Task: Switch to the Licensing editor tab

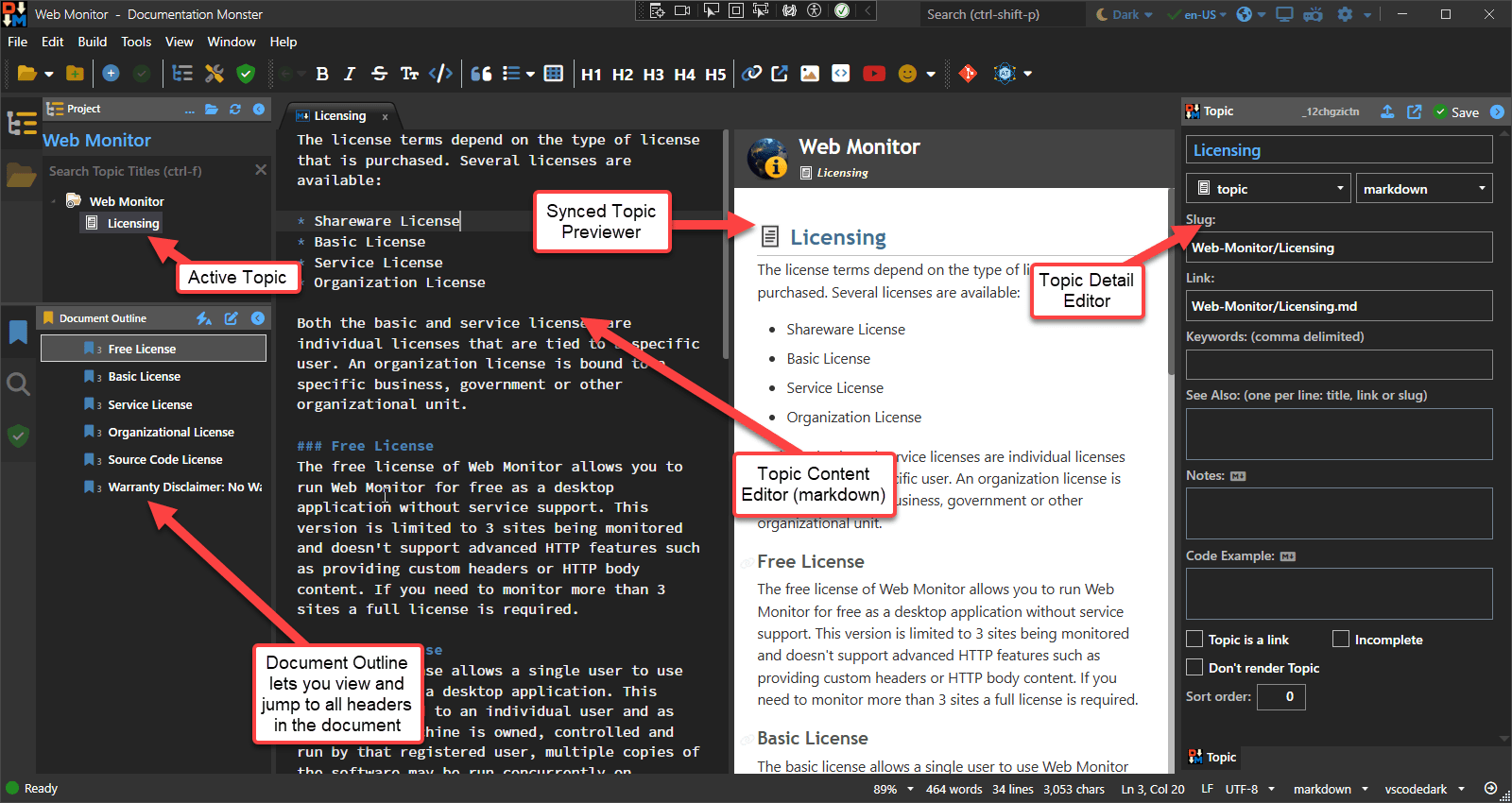Action: click(x=339, y=115)
